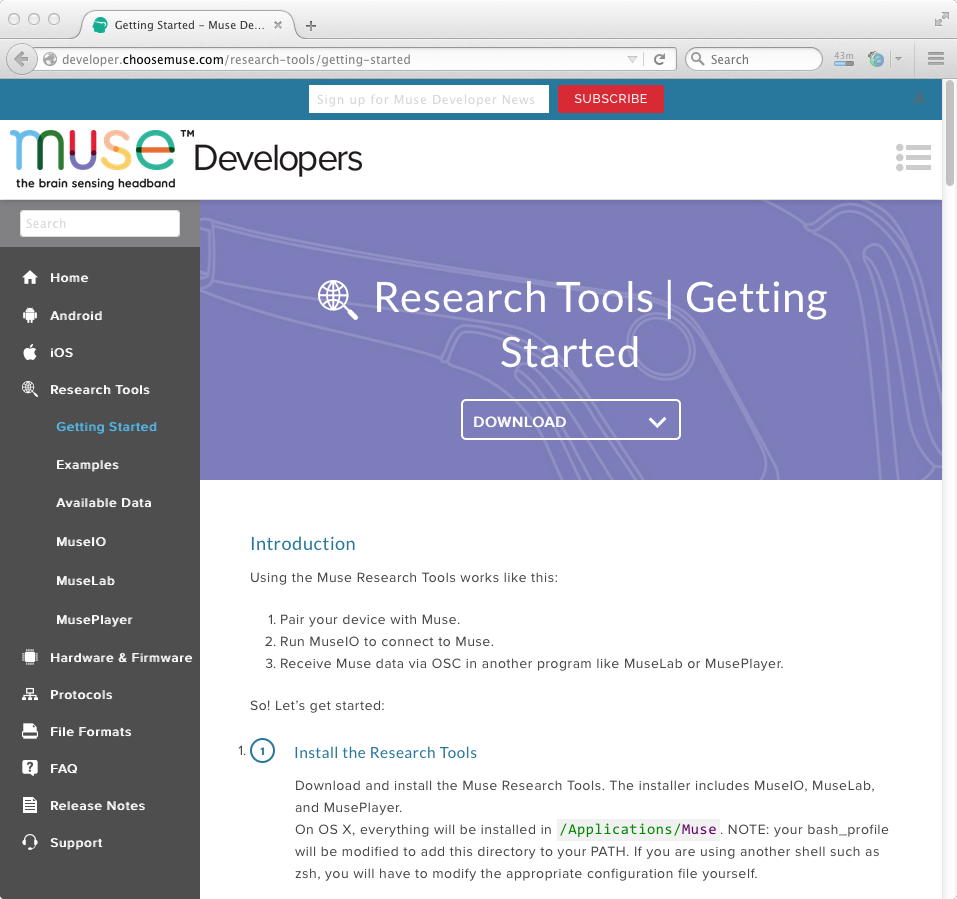Click the Introduction heading
This screenshot has height=899, width=957.
(x=303, y=544)
